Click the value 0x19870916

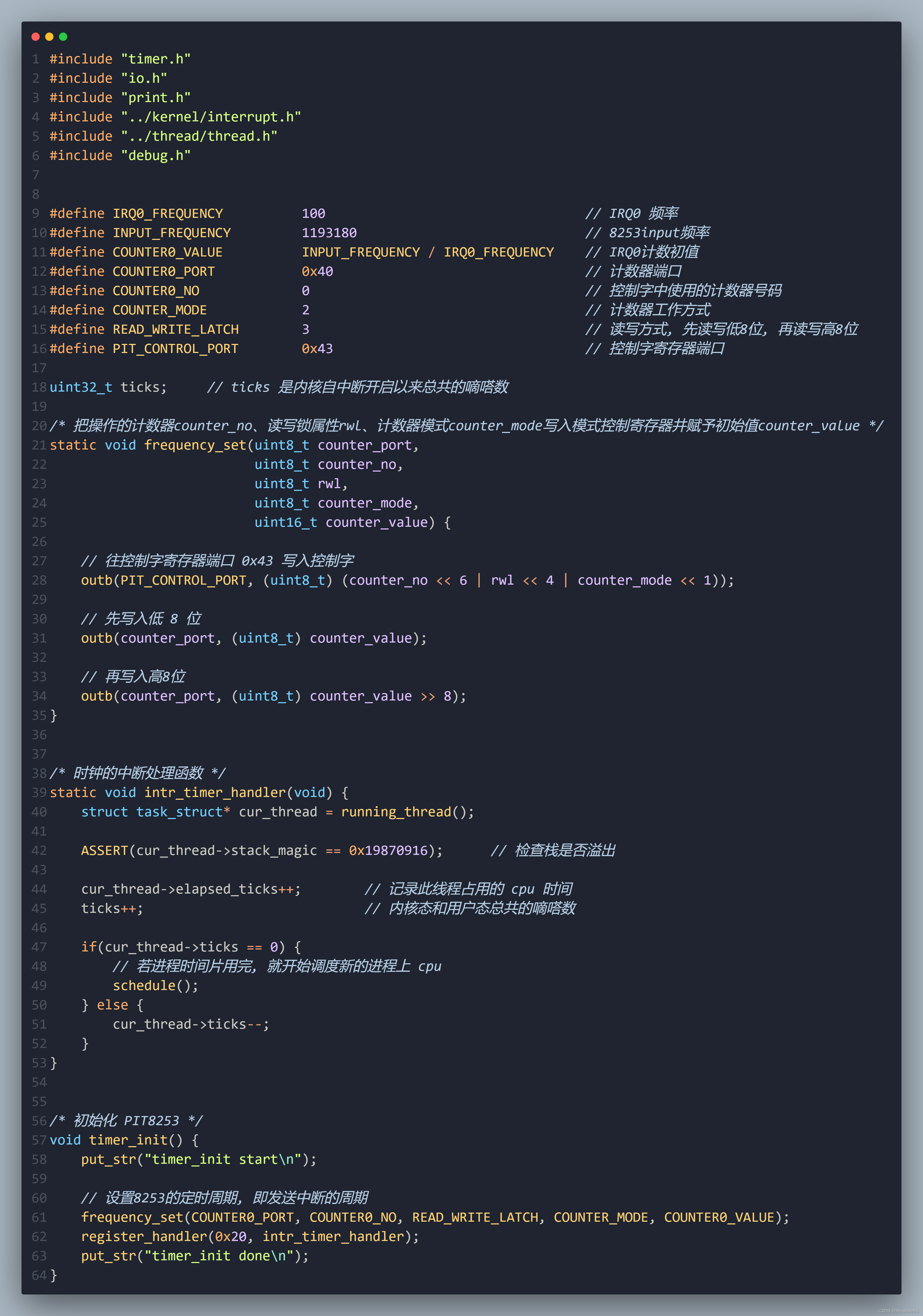388,850
